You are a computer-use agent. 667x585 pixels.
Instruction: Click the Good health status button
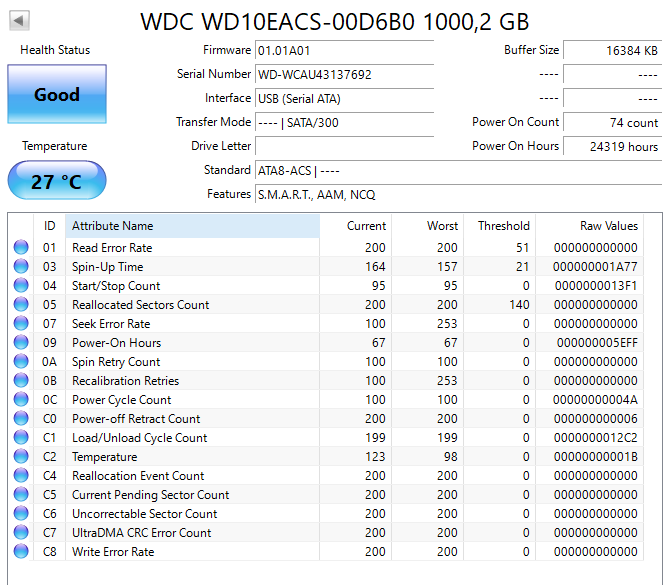point(56,95)
